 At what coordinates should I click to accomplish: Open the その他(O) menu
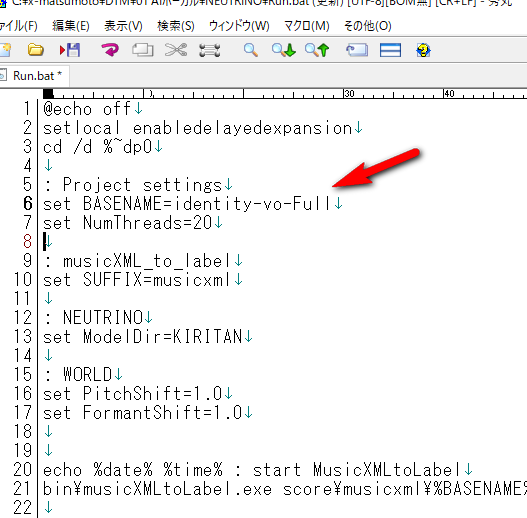[x=368, y=26]
